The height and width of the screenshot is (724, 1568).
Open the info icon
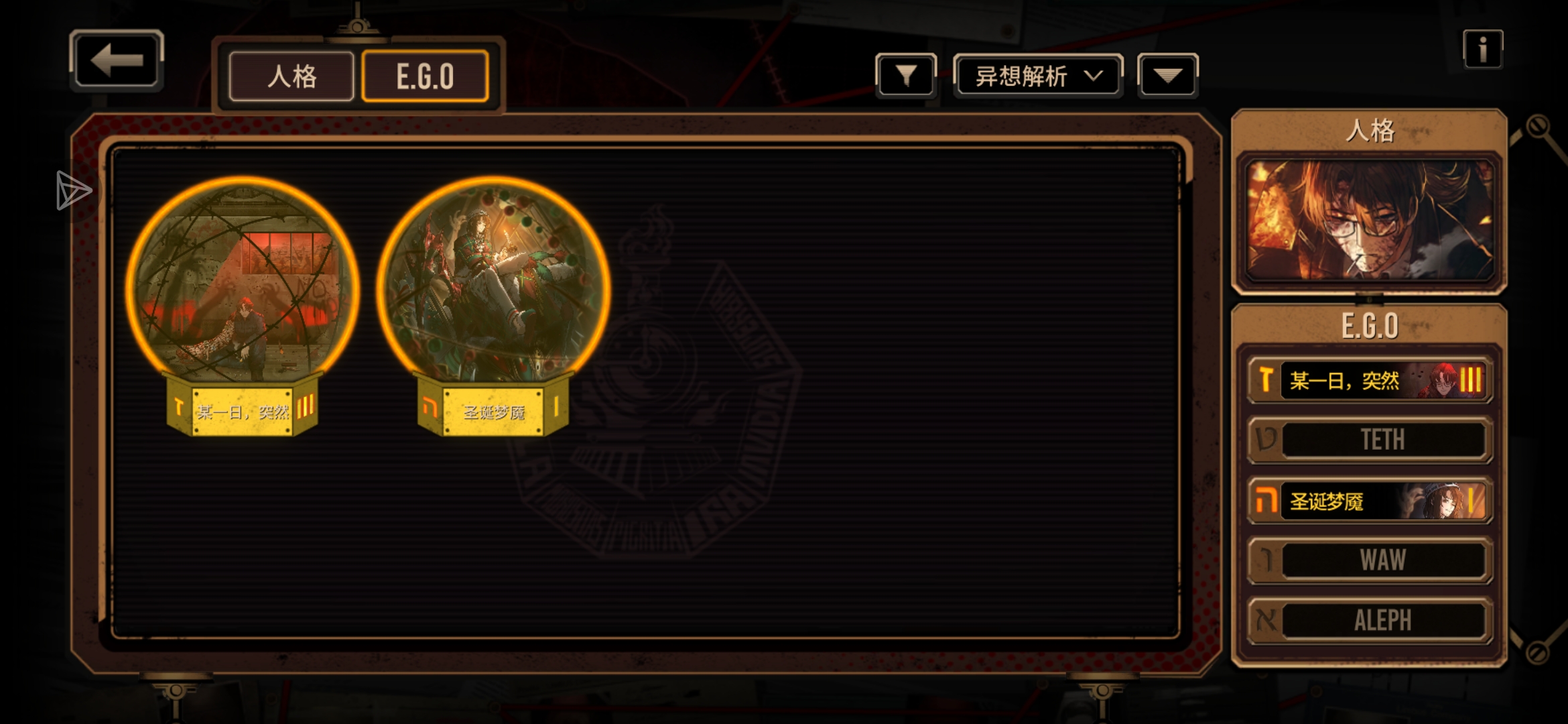(x=1482, y=49)
